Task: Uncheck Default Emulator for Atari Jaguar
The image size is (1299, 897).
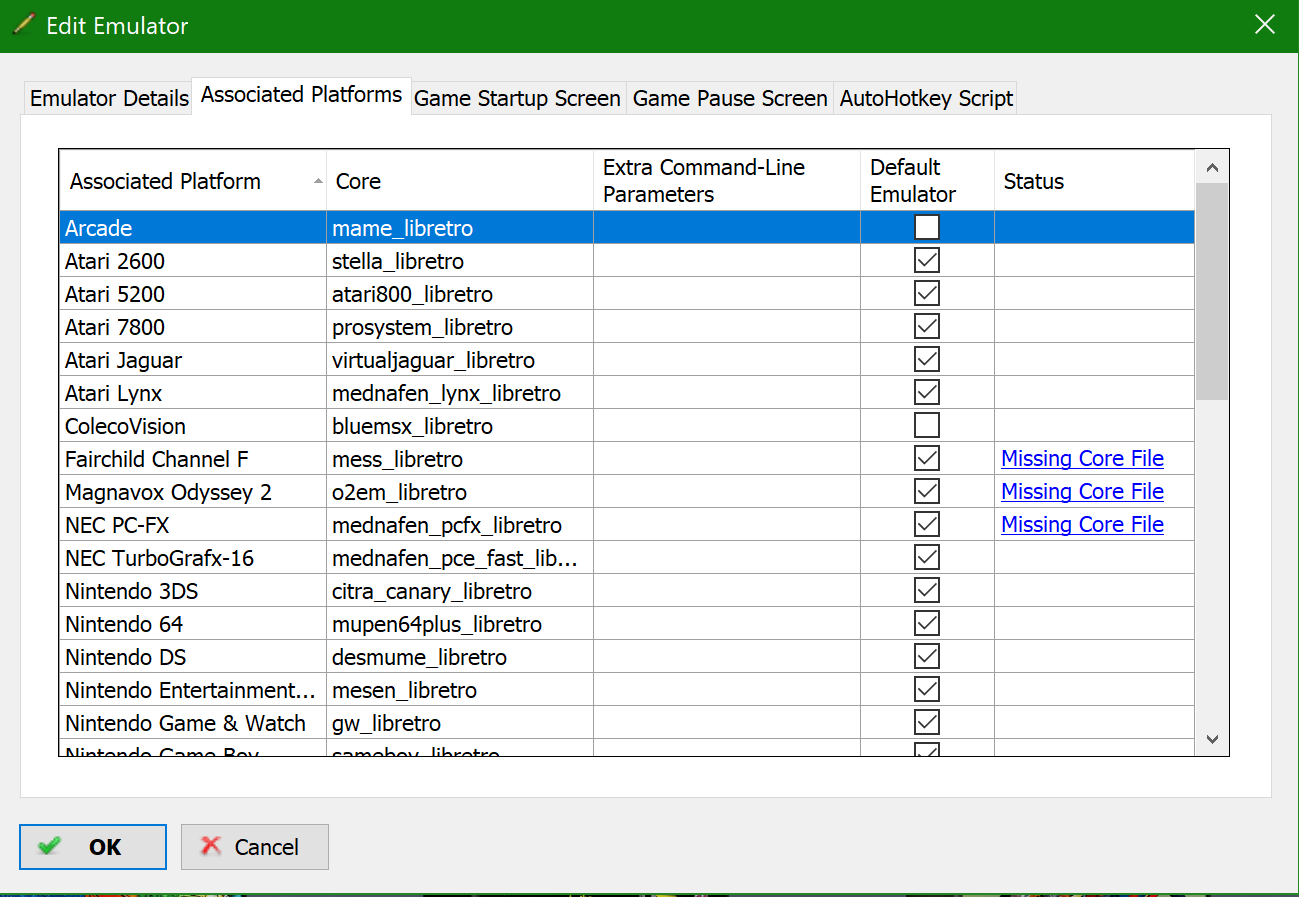Action: click(927, 360)
